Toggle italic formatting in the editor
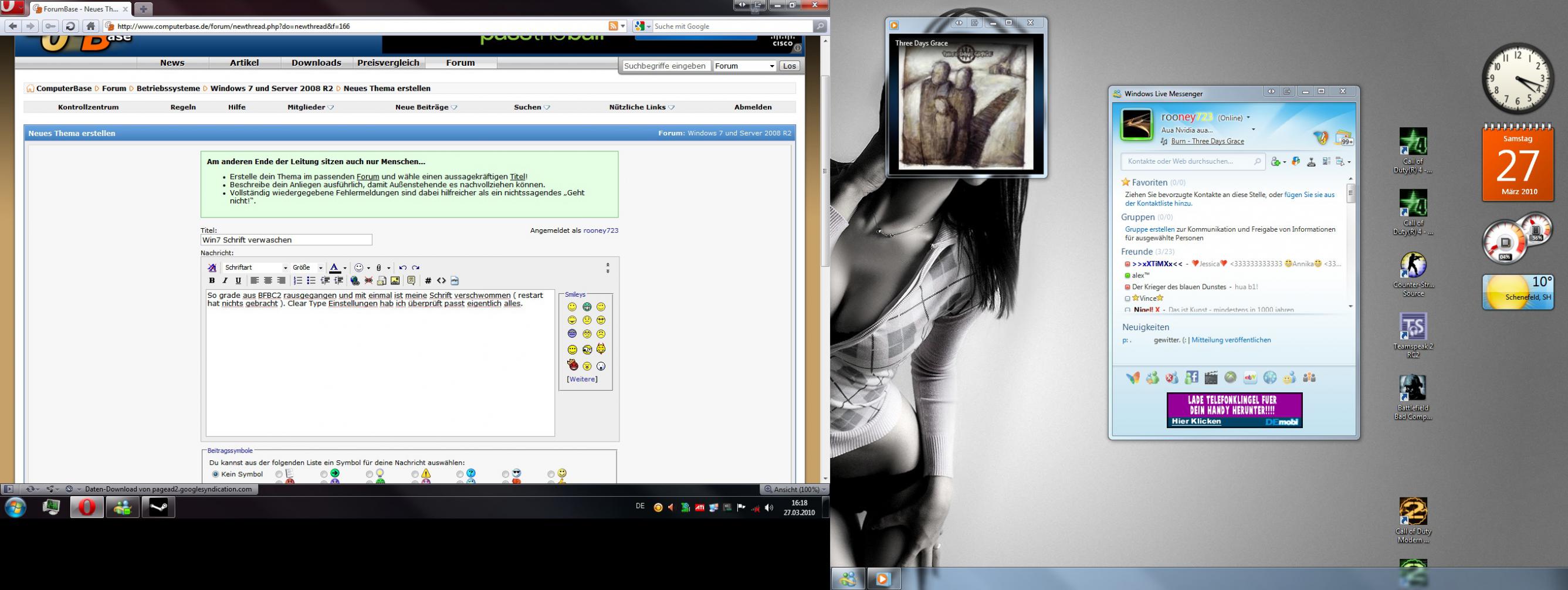The width and height of the screenshot is (1568, 590). pyautogui.click(x=225, y=281)
